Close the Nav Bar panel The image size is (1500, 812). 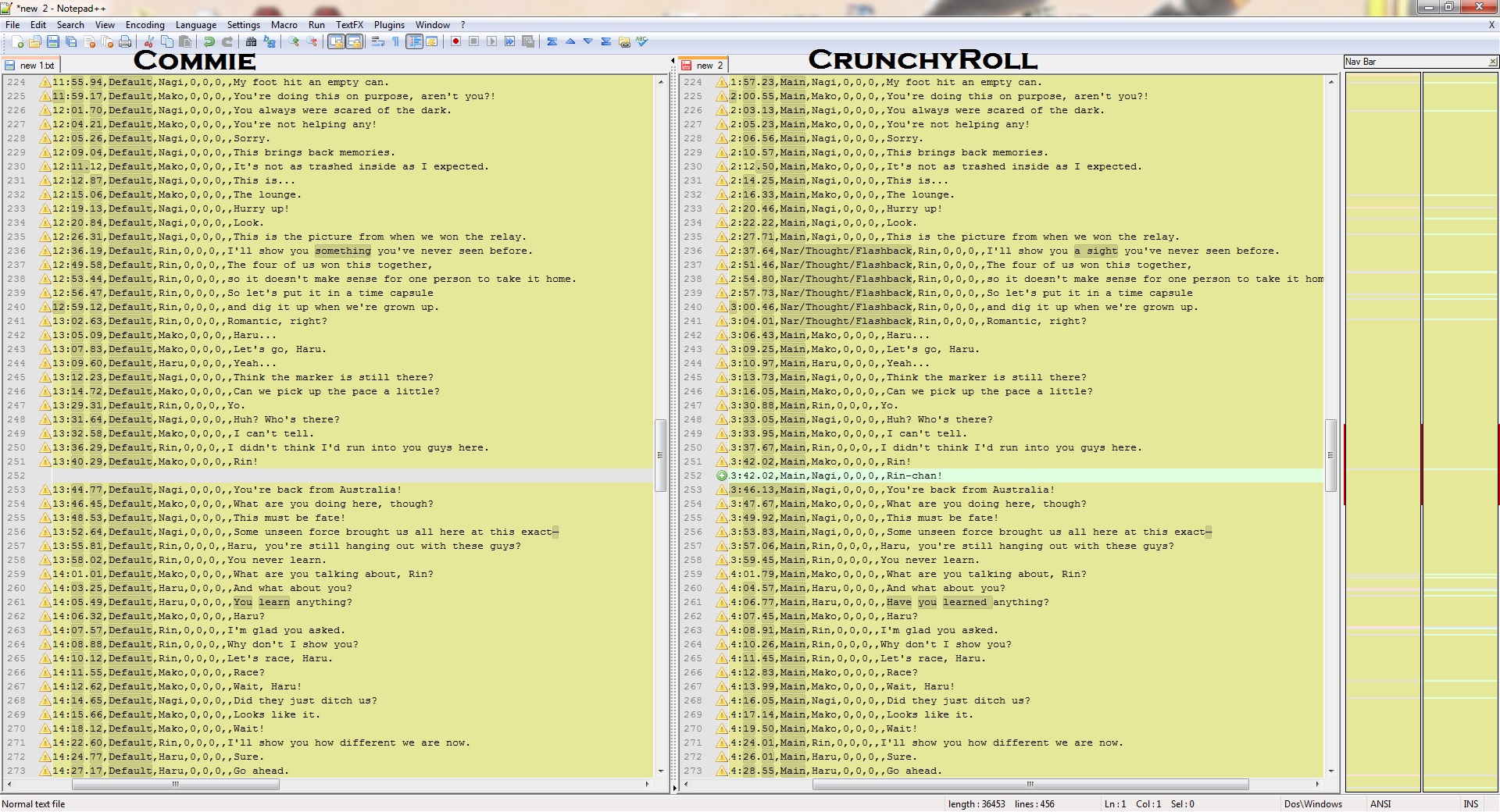[x=1493, y=62]
